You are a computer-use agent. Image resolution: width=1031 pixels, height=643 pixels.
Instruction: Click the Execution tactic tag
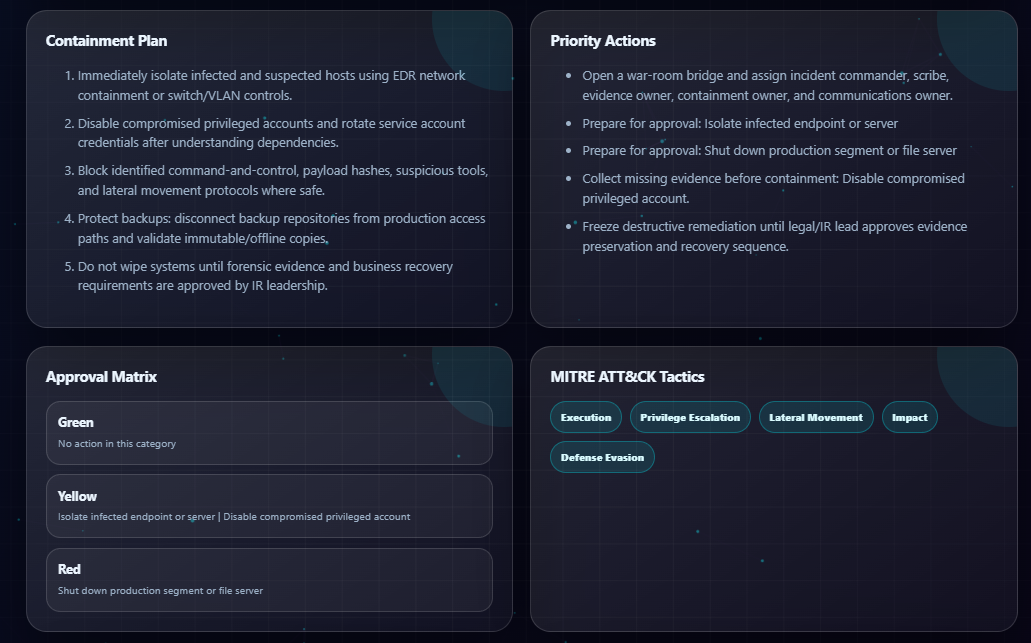tap(586, 417)
